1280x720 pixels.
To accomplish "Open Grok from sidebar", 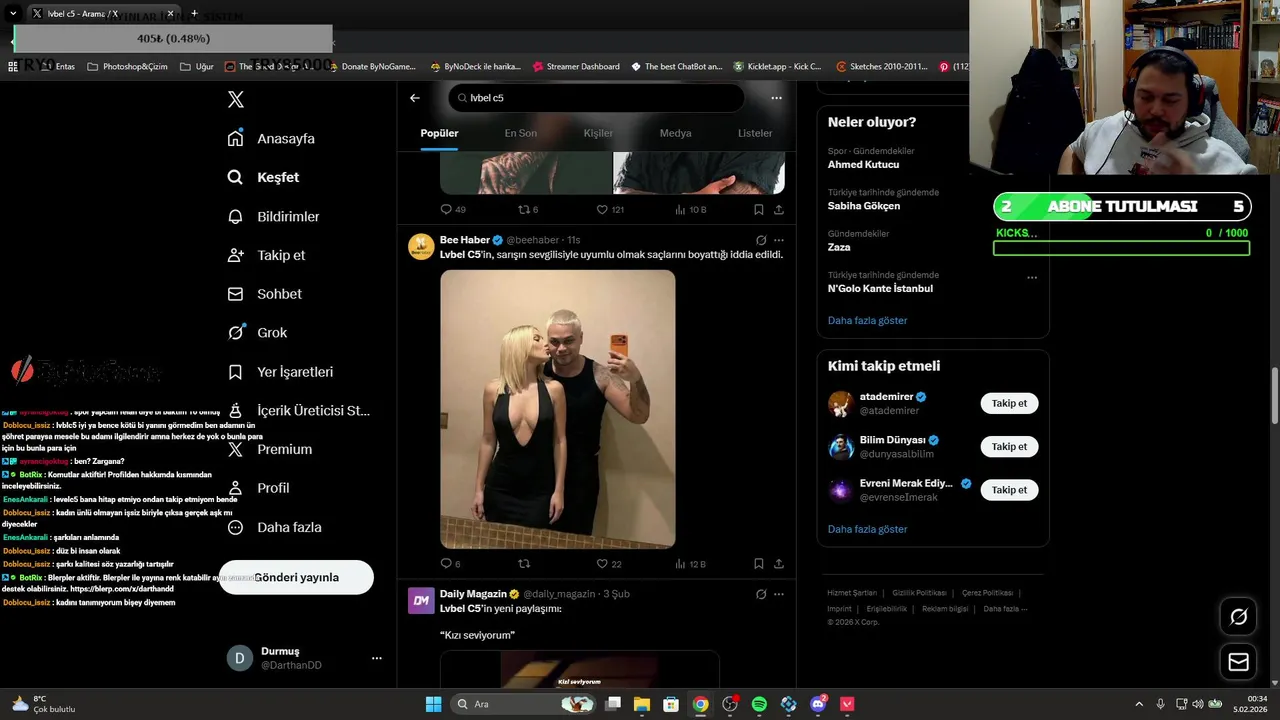I will (x=257, y=332).
